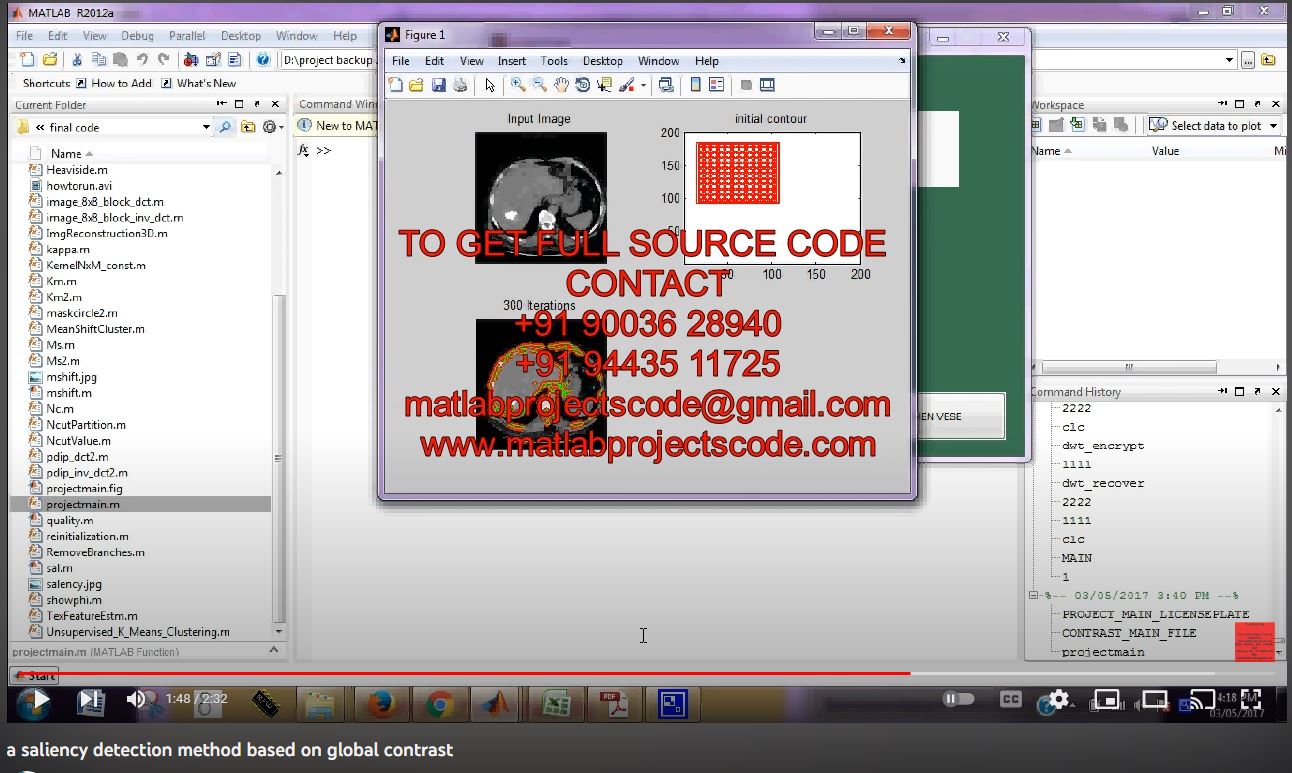This screenshot has height=773, width=1292.
Task: Click the MATLAB Help question mark icon
Action: coord(263,60)
